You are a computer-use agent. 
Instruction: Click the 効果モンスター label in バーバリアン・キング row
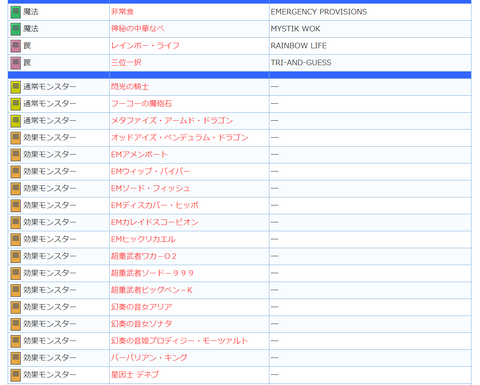[x=50, y=358]
